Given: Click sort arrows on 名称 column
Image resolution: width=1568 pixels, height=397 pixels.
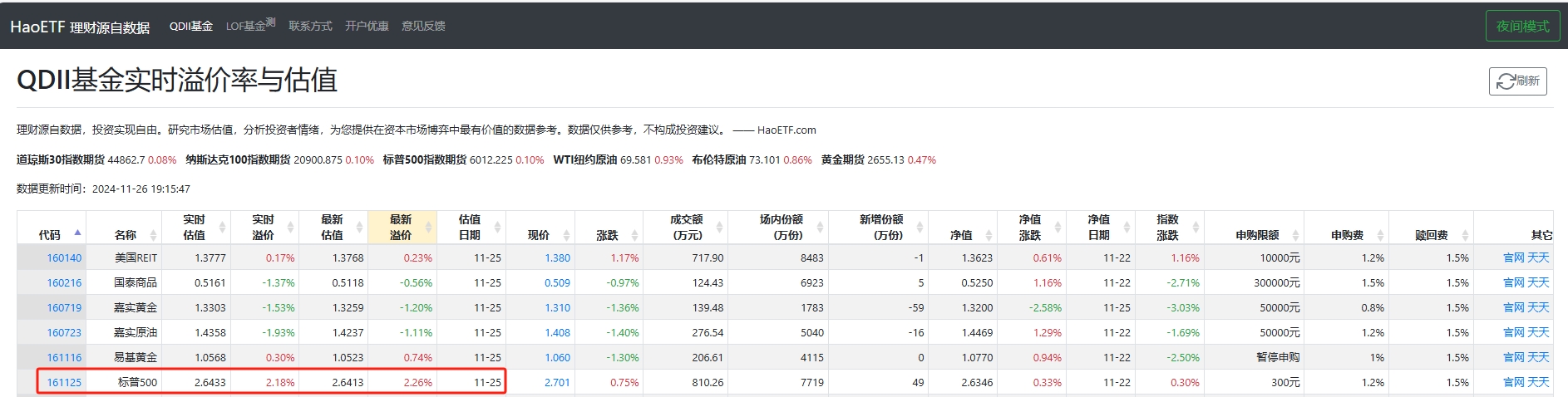Looking at the screenshot, I should (x=154, y=235).
